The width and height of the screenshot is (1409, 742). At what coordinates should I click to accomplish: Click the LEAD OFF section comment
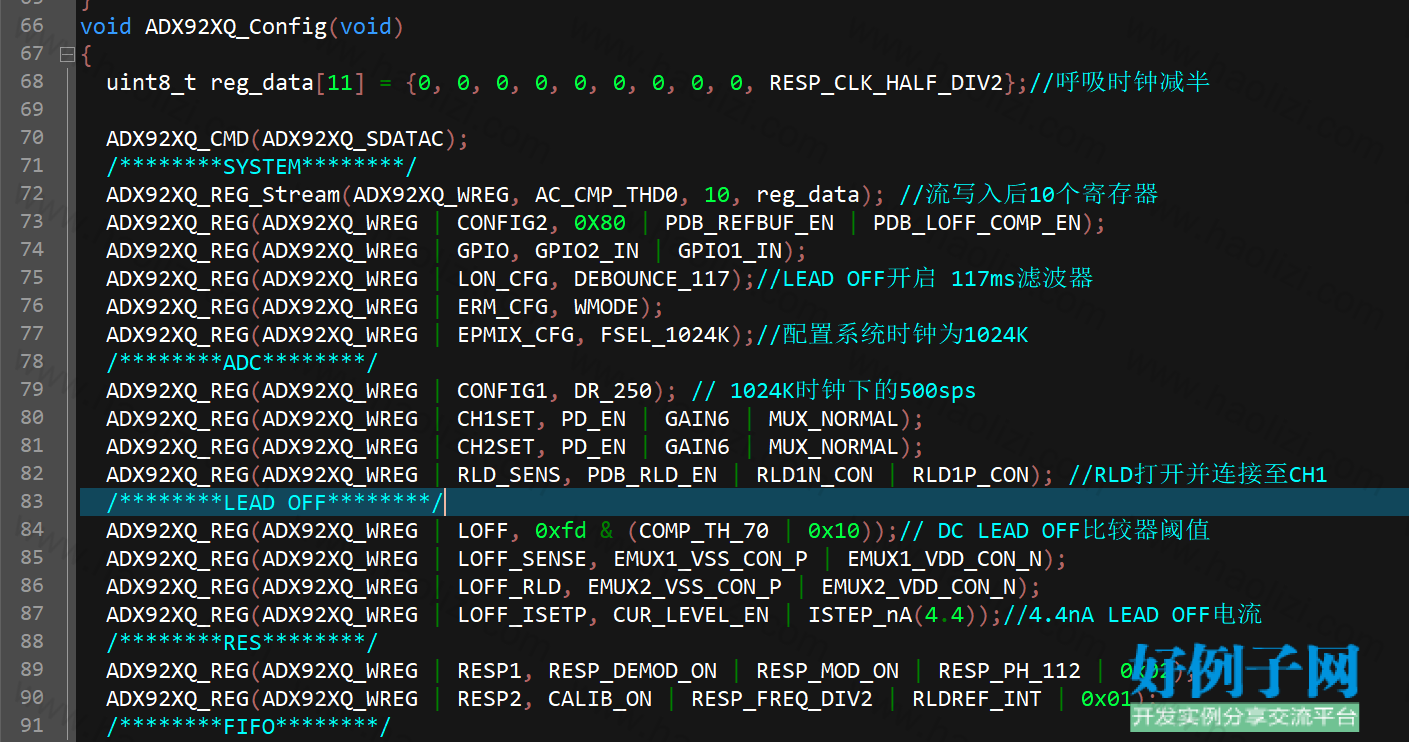tap(275, 502)
